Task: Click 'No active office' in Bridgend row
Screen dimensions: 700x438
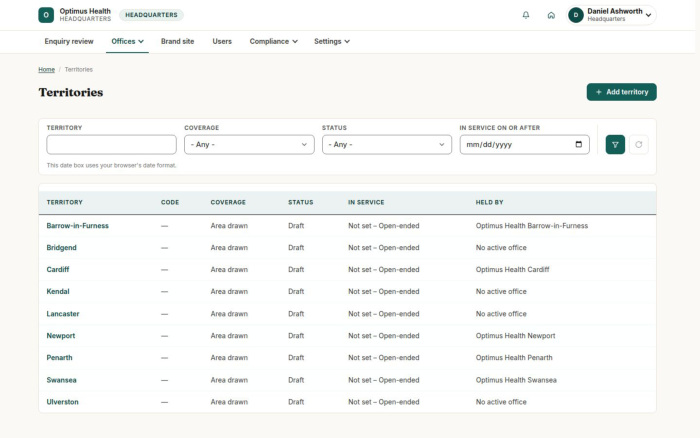Action: 501,248
